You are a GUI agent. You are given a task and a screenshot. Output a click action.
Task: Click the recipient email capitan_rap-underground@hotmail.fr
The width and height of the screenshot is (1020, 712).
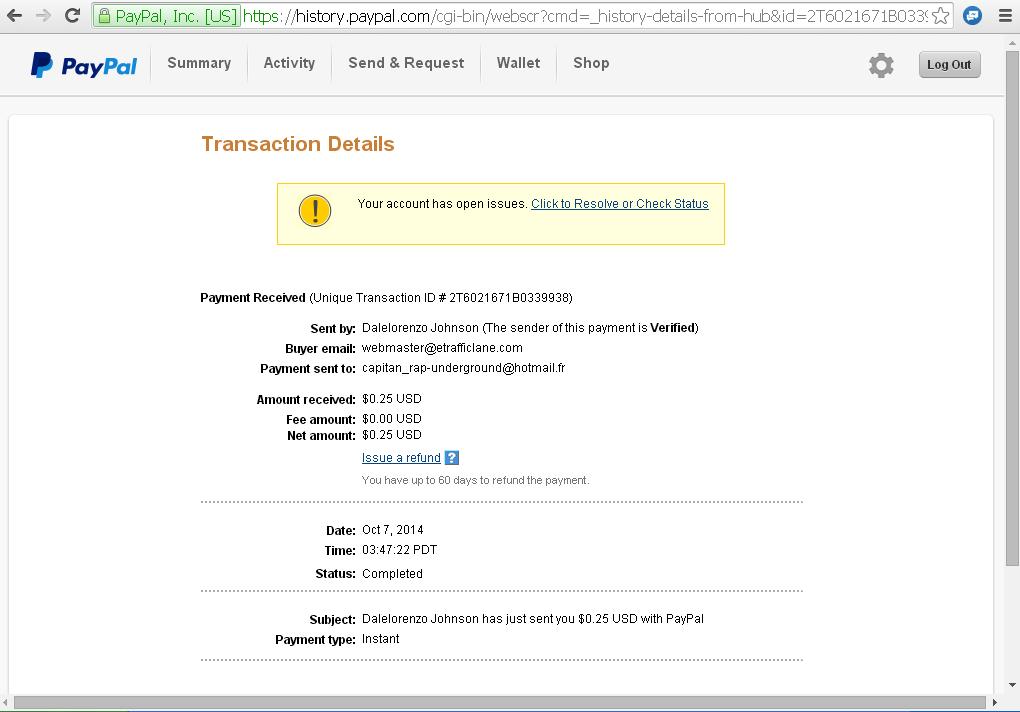tap(464, 368)
